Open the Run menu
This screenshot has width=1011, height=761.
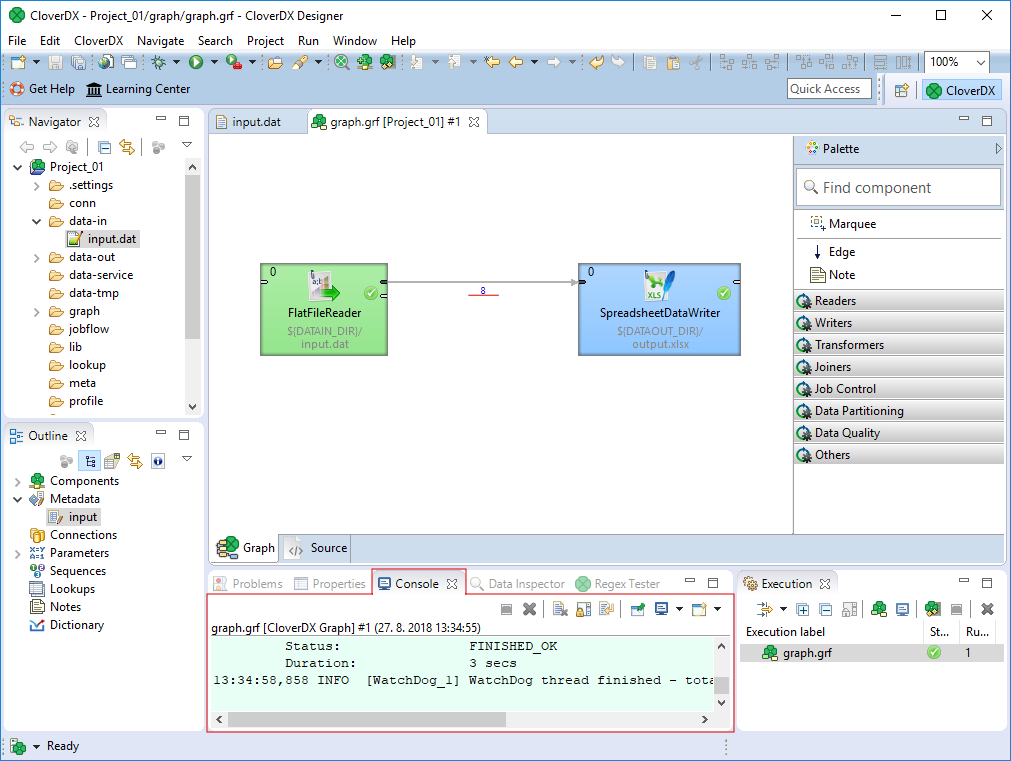[x=308, y=41]
